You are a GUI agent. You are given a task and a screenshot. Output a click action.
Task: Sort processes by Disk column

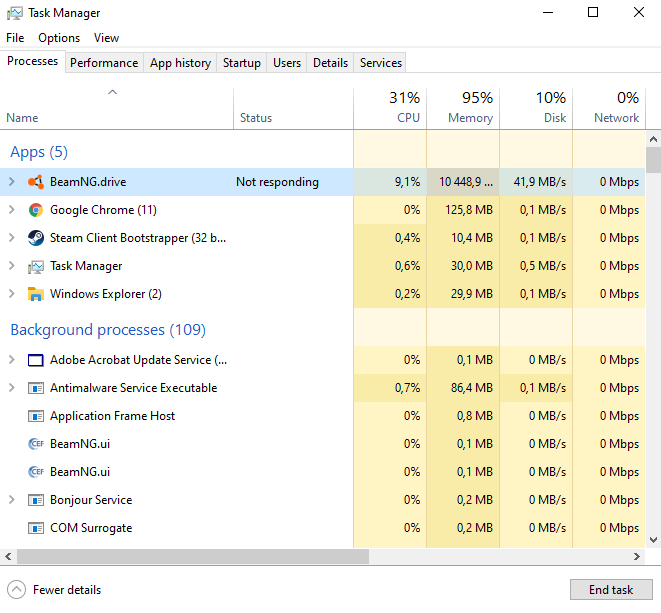pyautogui.click(x=536, y=109)
